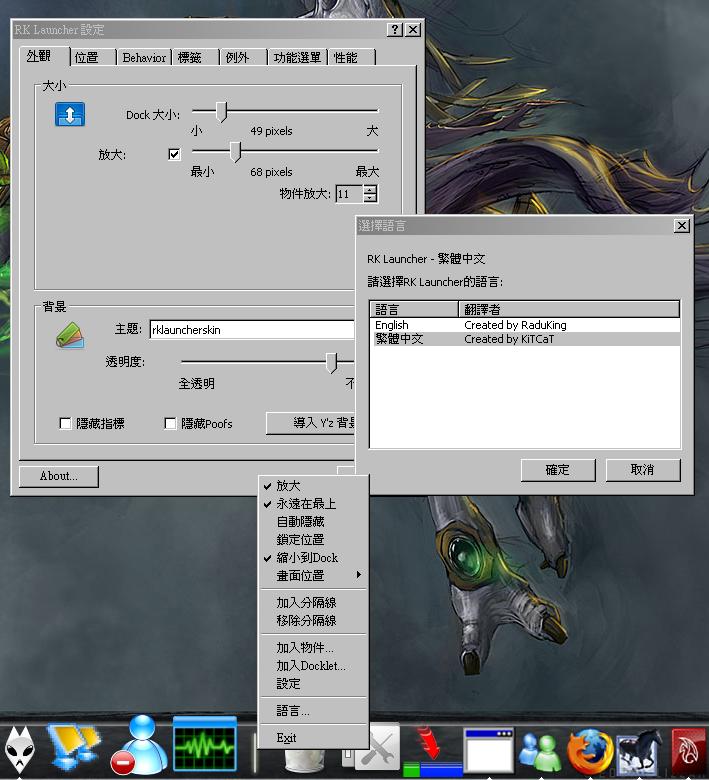Increase 物件放大 with the up arrow
The image size is (709, 780).
coord(370,190)
